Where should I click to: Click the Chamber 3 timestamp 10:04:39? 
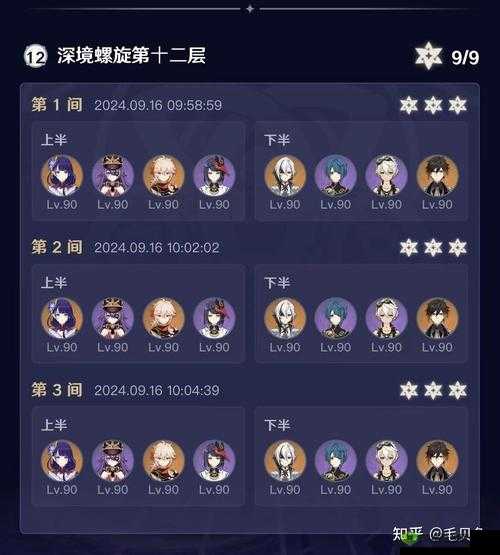tap(193, 390)
